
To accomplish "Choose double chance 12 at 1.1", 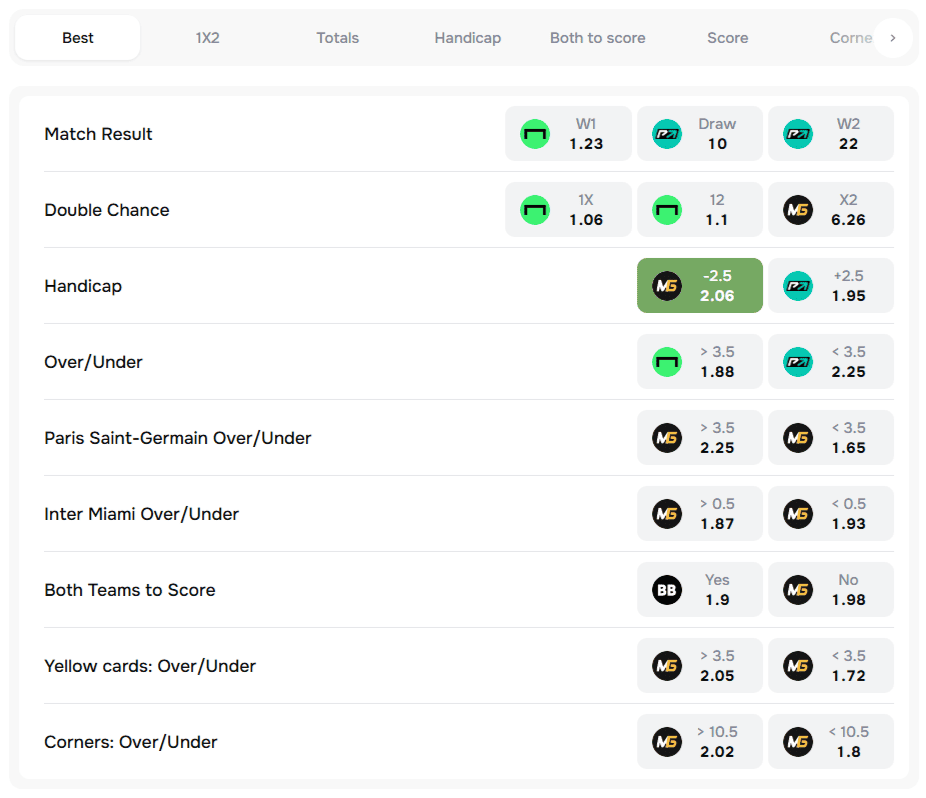I will click(x=700, y=210).
